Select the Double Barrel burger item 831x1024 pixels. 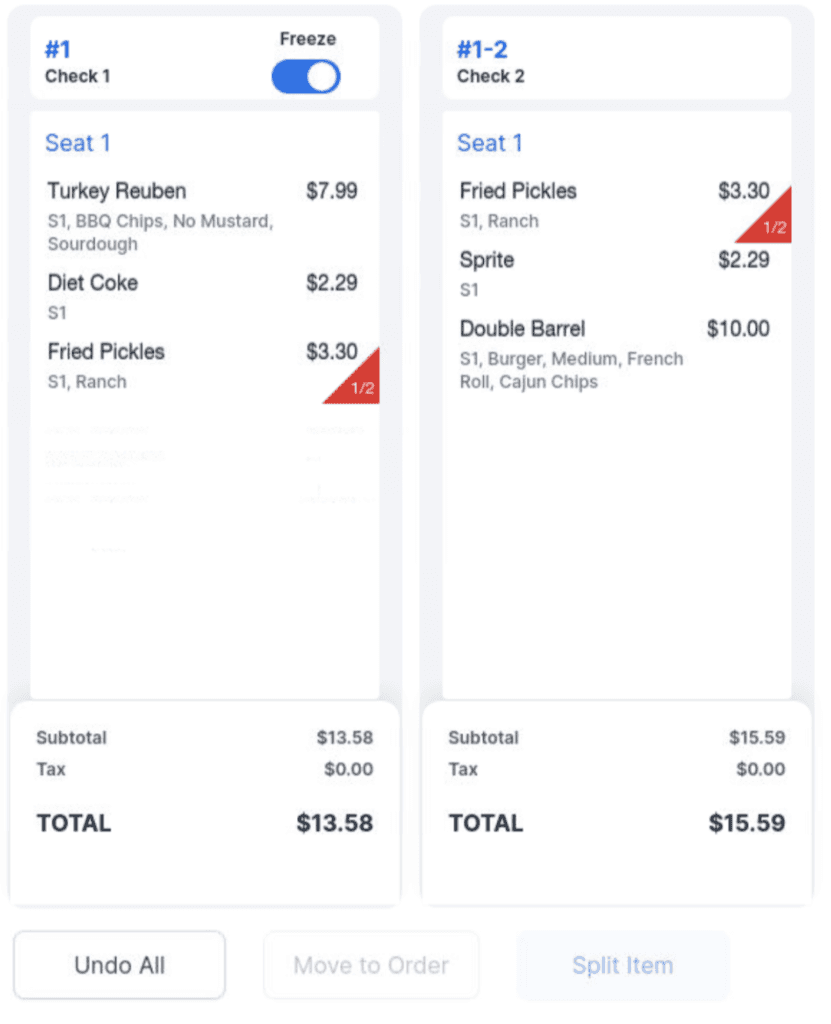click(x=523, y=329)
